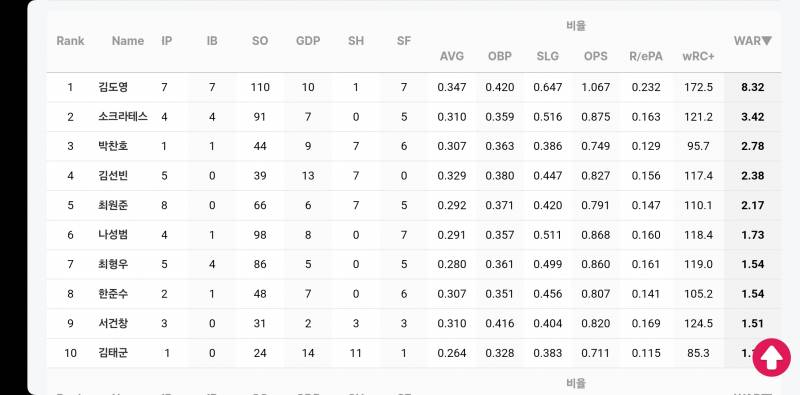Viewport: 800px width, 395px height.
Task: Sort by the SO column header
Action: 260,41
